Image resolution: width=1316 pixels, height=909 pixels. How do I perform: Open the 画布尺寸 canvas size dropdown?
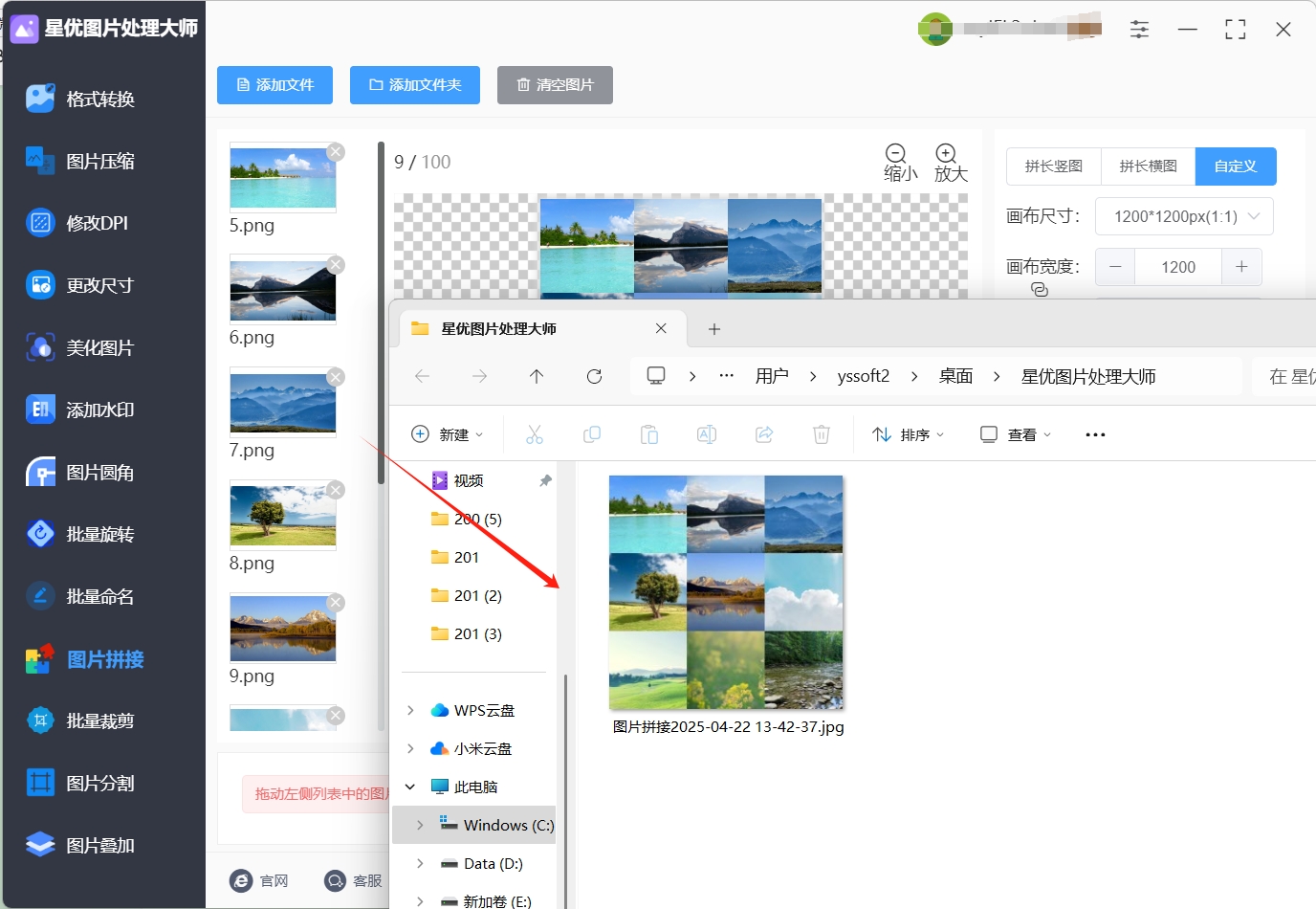pyautogui.click(x=1184, y=216)
